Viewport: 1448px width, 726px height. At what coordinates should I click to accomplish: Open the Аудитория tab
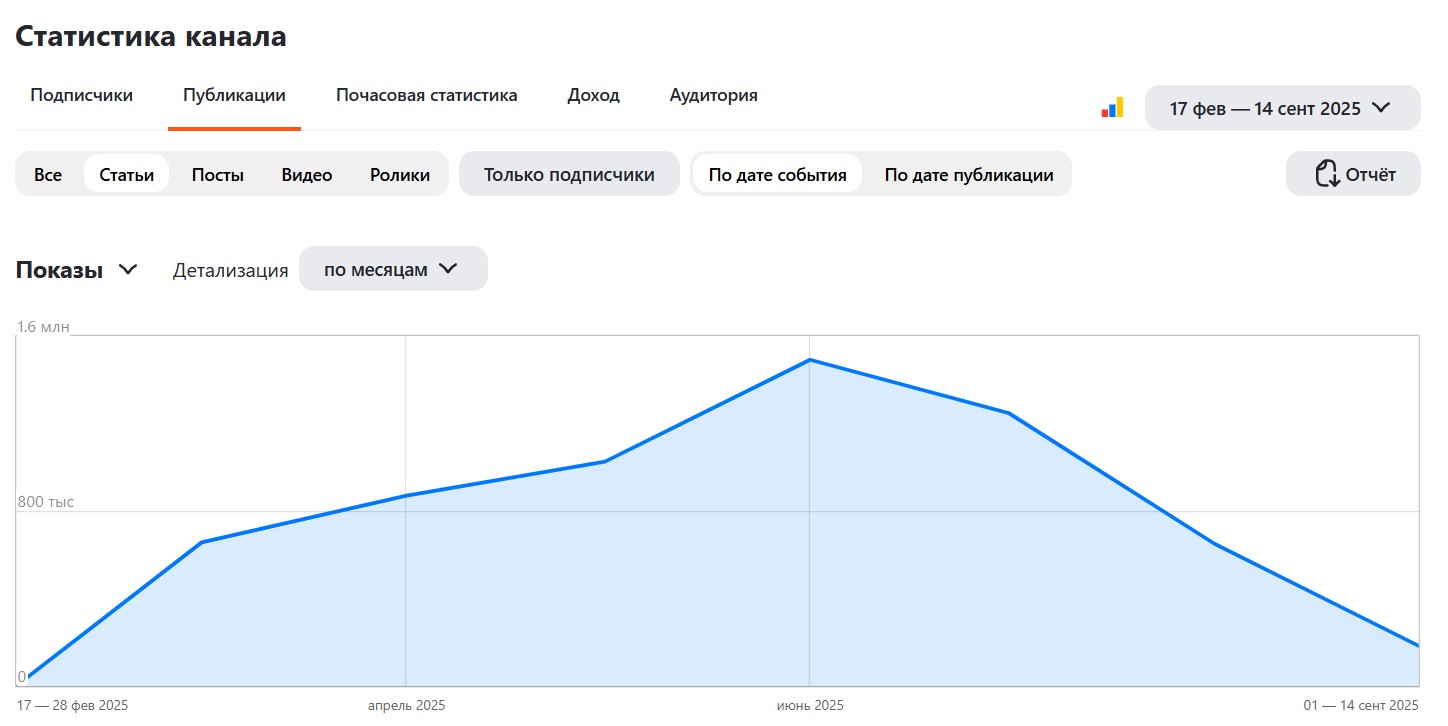713,96
